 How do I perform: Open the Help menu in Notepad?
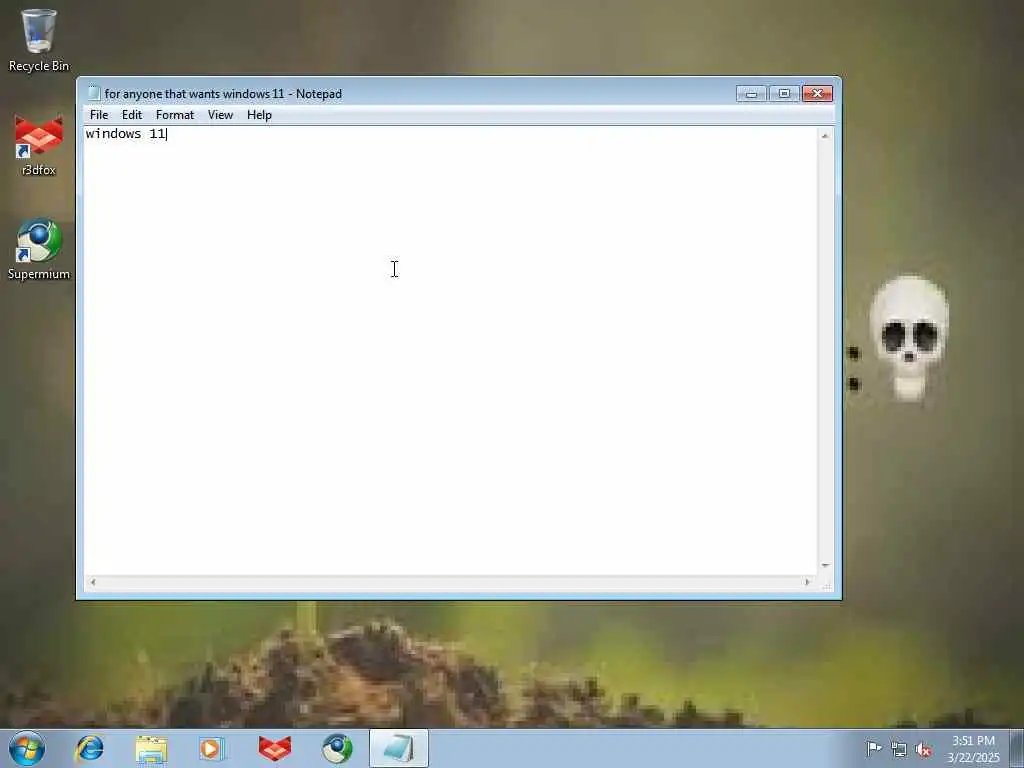(259, 115)
